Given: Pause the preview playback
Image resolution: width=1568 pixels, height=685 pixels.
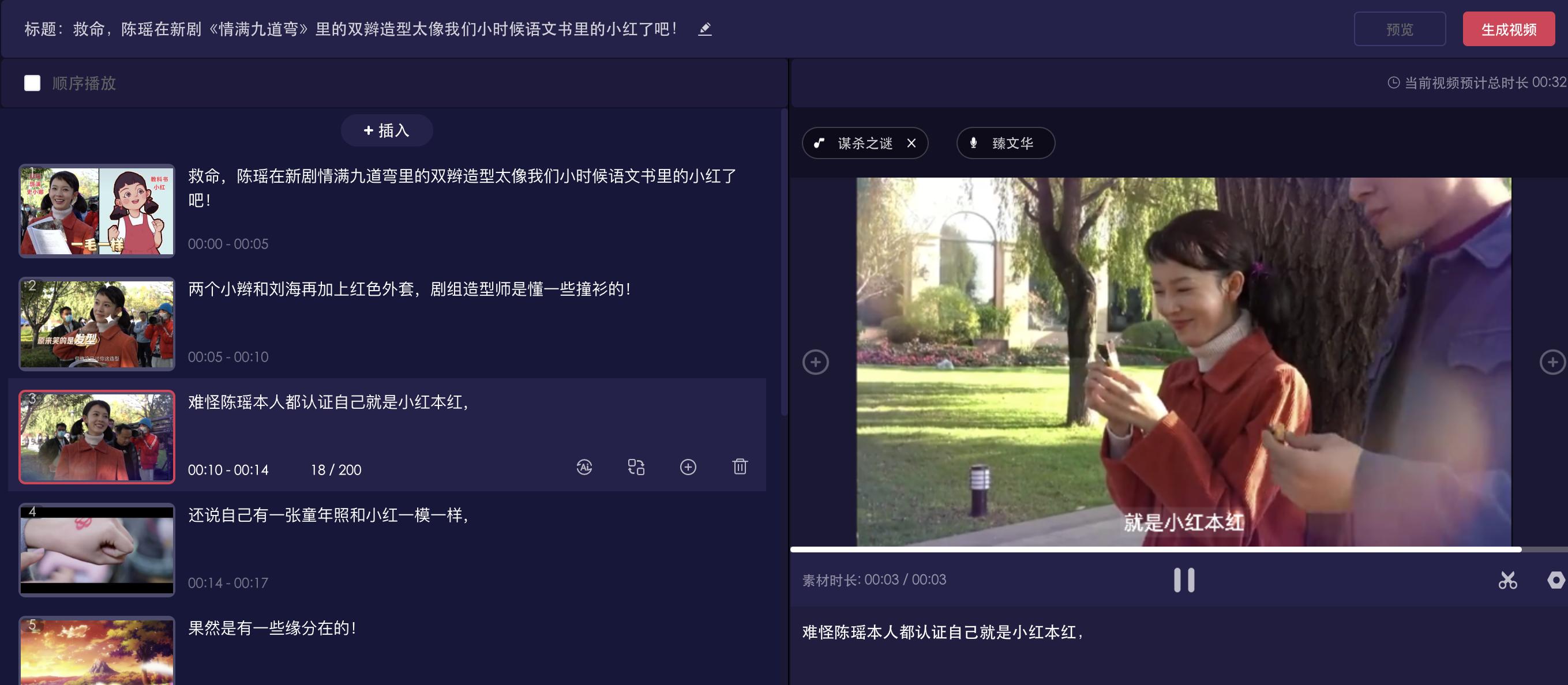Looking at the screenshot, I should [1184, 579].
